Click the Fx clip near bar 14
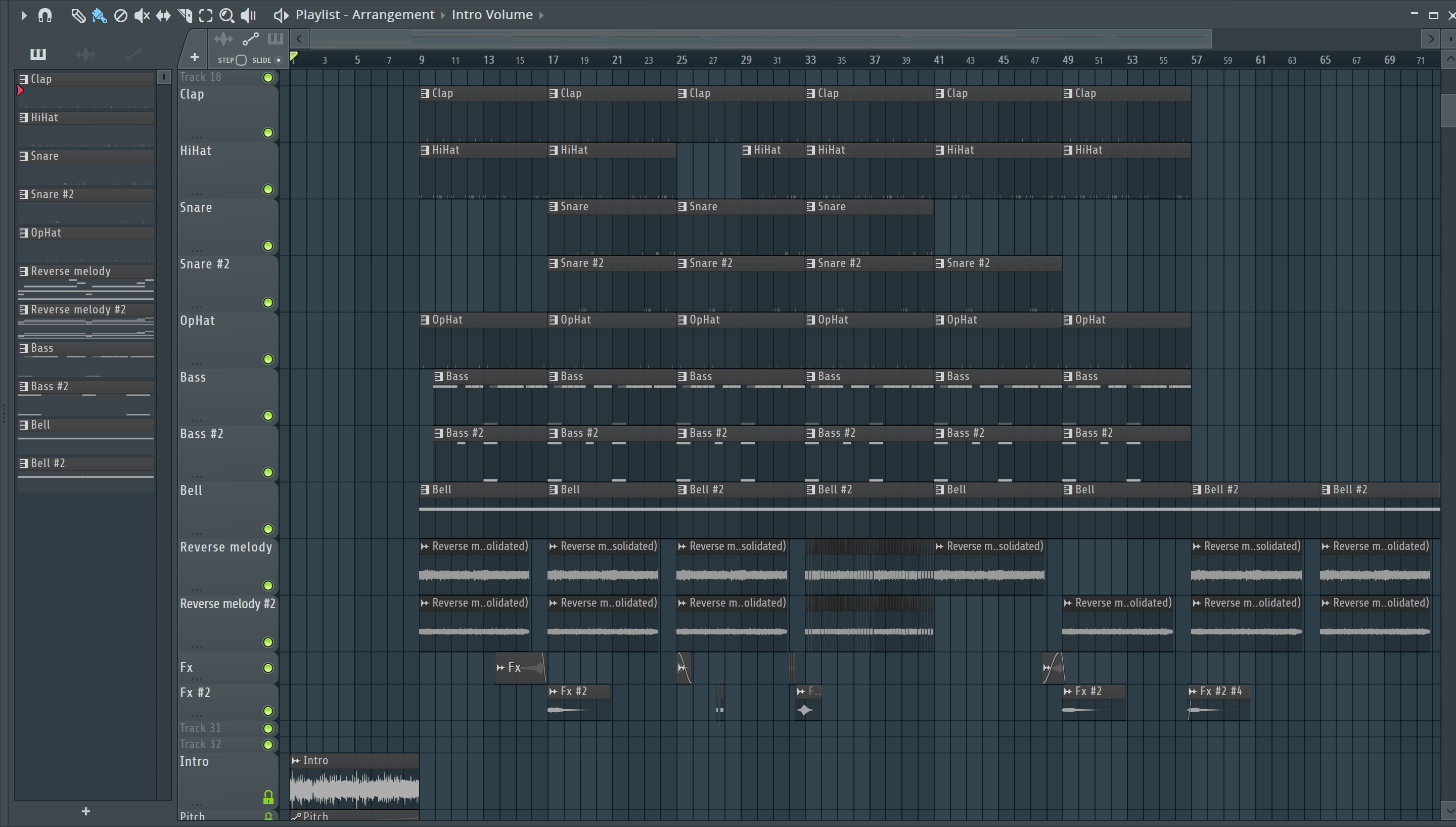Viewport: 1456px width, 827px height. (x=521, y=668)
